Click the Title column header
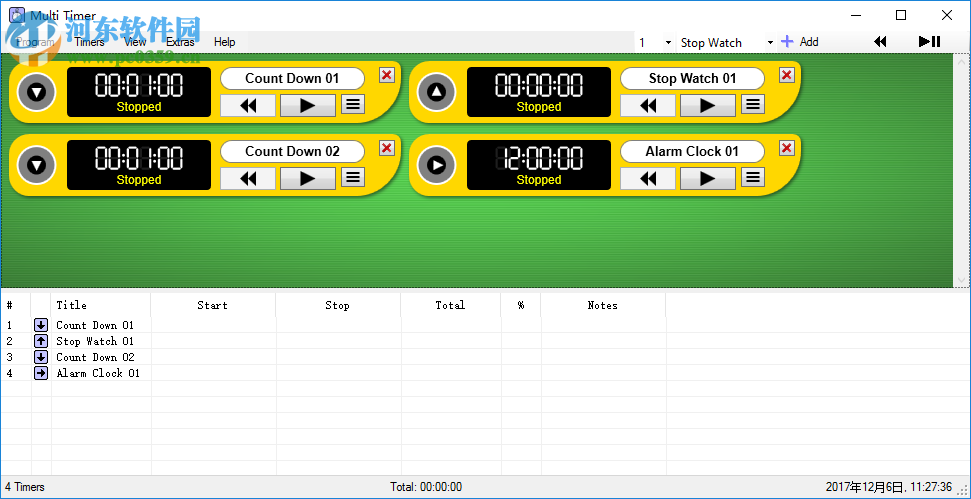 [101, 305]
